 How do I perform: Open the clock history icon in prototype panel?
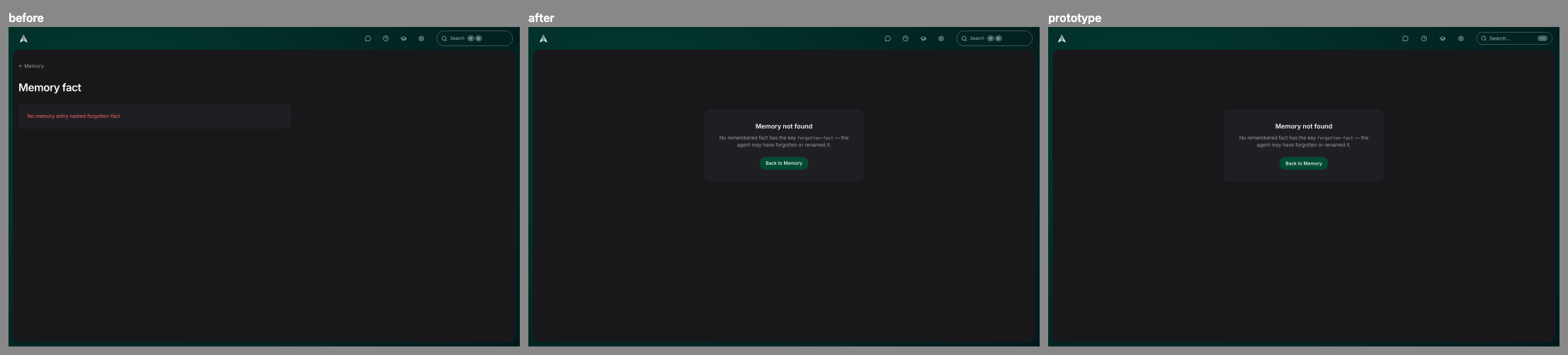(1424, 38)
